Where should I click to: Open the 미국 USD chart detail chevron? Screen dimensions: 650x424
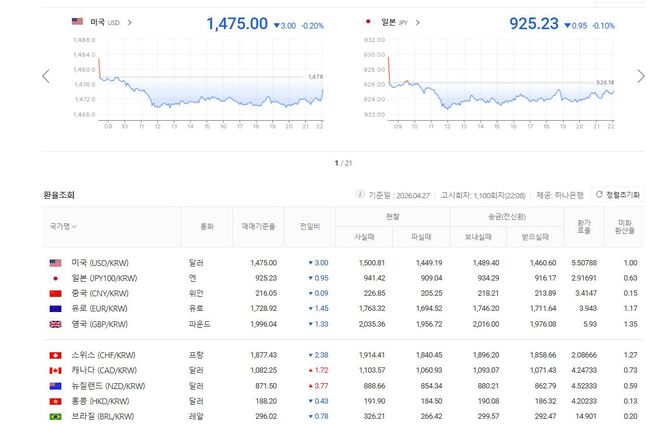click(131, 21)
